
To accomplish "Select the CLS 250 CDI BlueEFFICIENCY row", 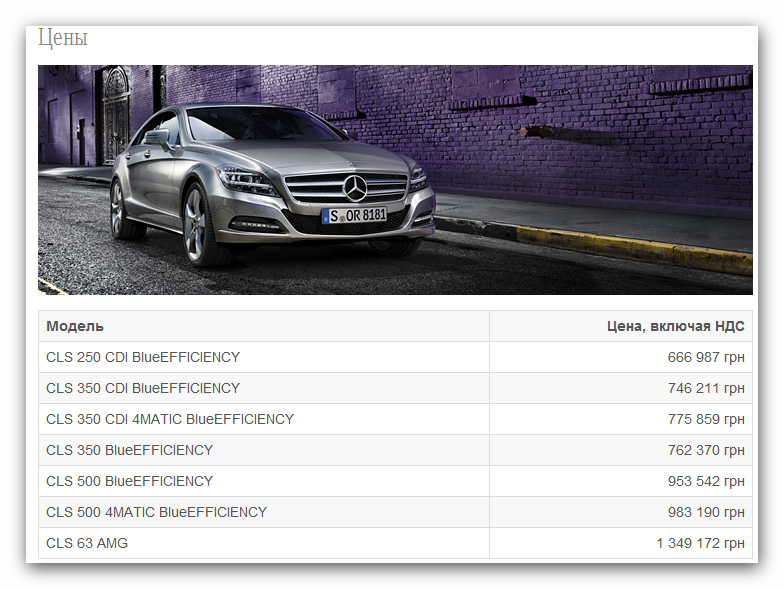I will pos(395,357).
